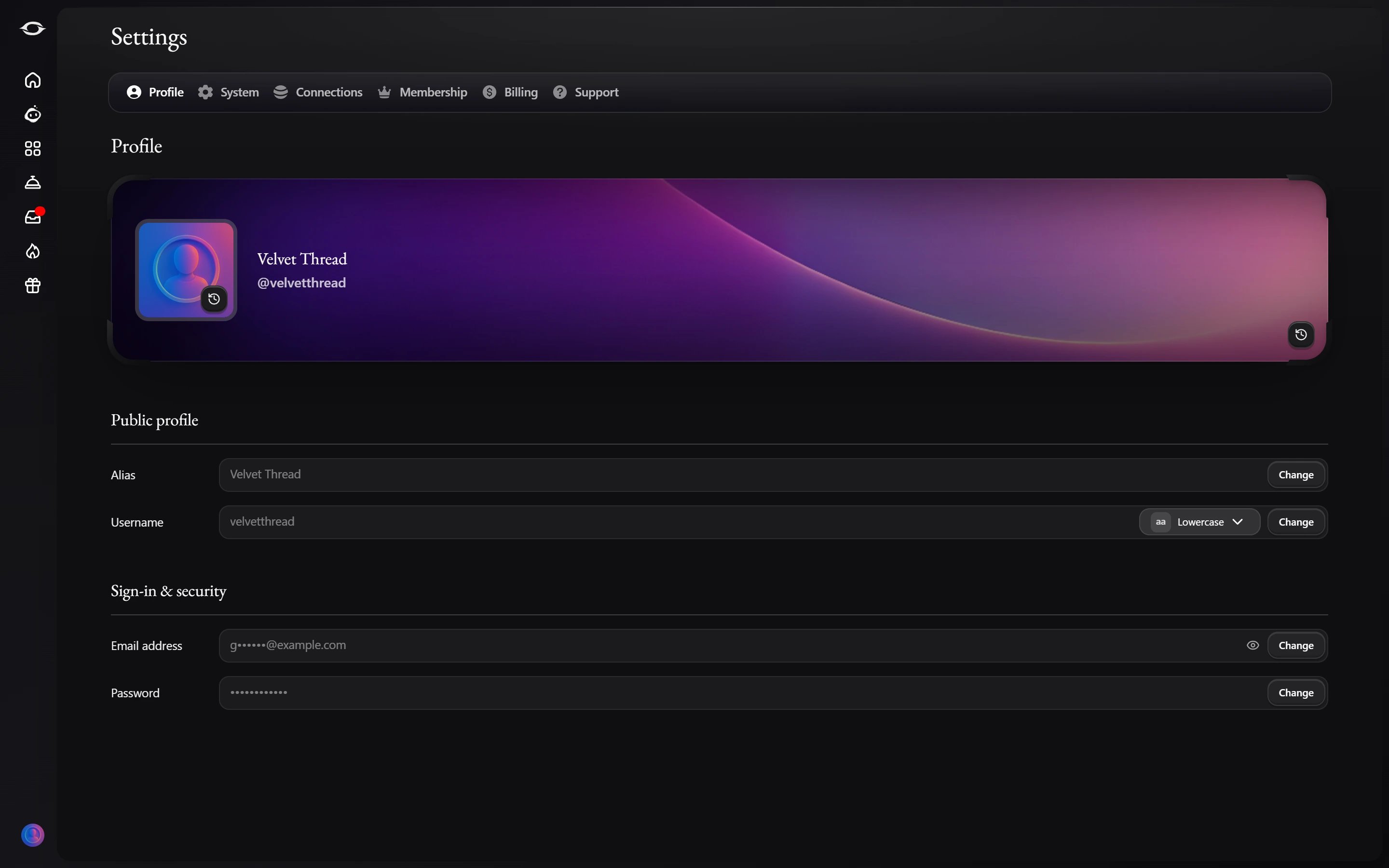The width and height of the screenshot is (1389, 868).
Task: Click the history icon on the profile avatar
Action: 214,298
